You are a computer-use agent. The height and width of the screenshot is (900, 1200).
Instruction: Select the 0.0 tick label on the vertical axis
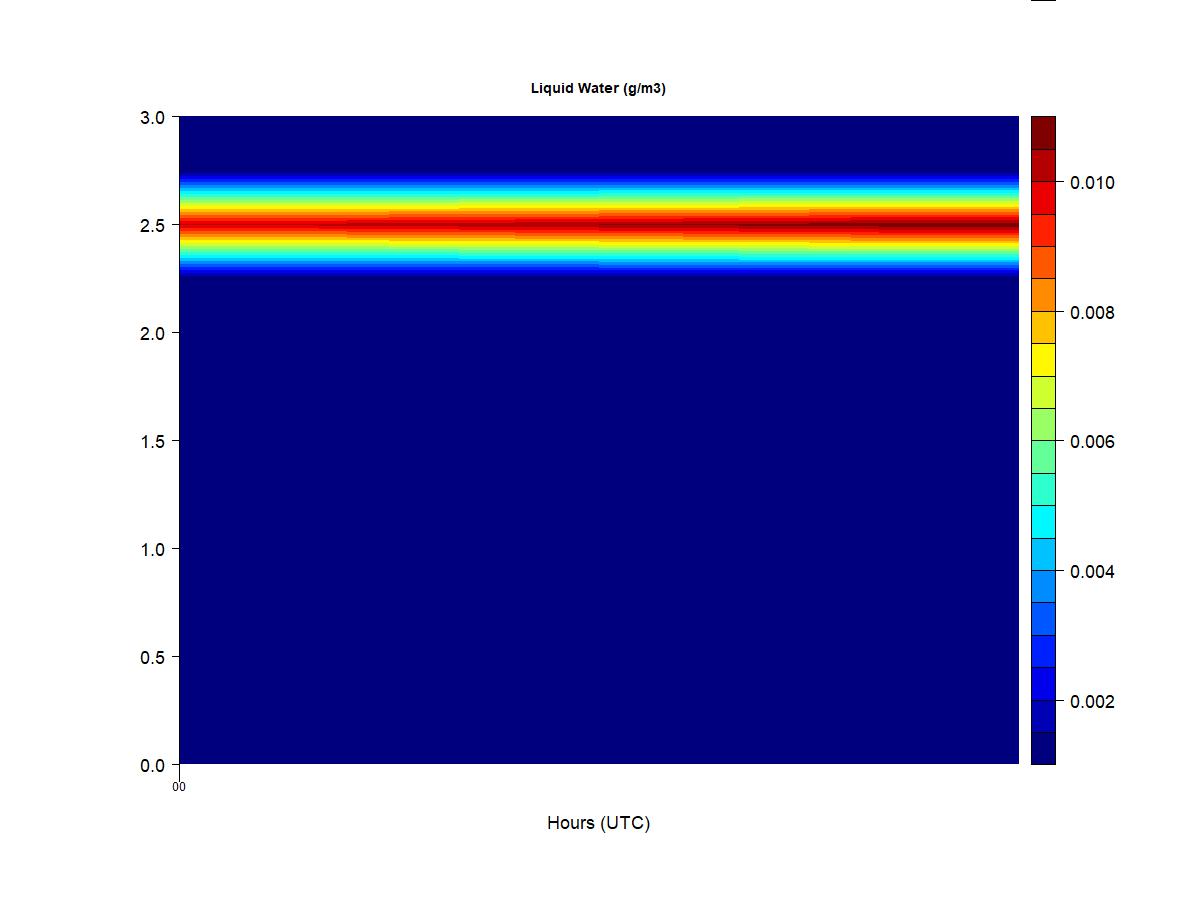click(x=152, y=765)
